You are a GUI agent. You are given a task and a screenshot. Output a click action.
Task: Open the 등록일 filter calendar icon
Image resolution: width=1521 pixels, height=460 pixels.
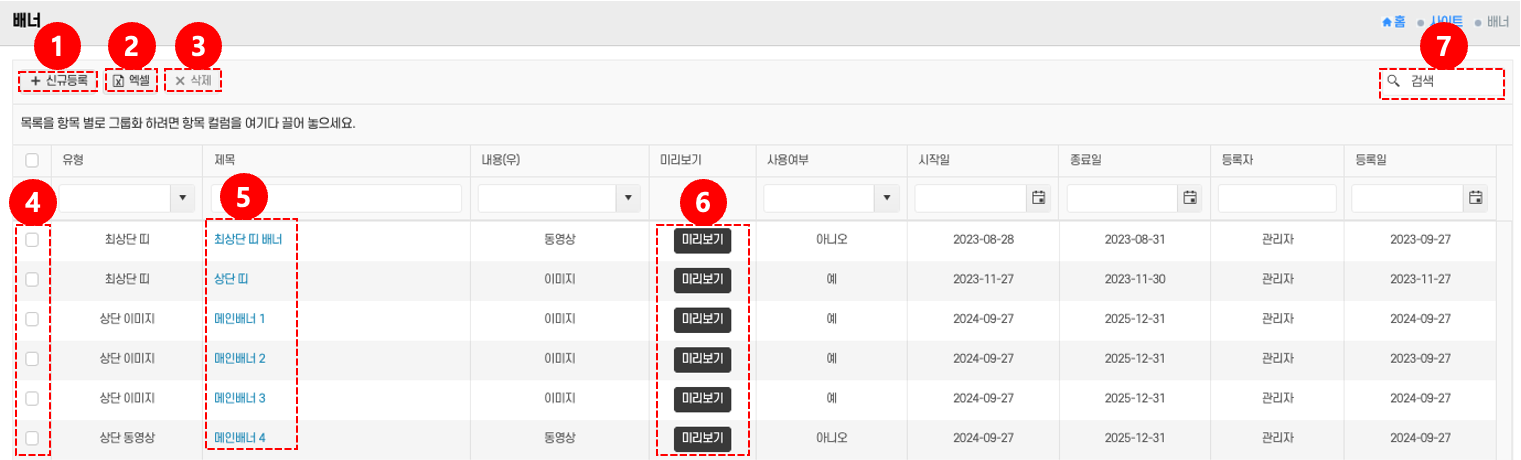(1475, 198)
